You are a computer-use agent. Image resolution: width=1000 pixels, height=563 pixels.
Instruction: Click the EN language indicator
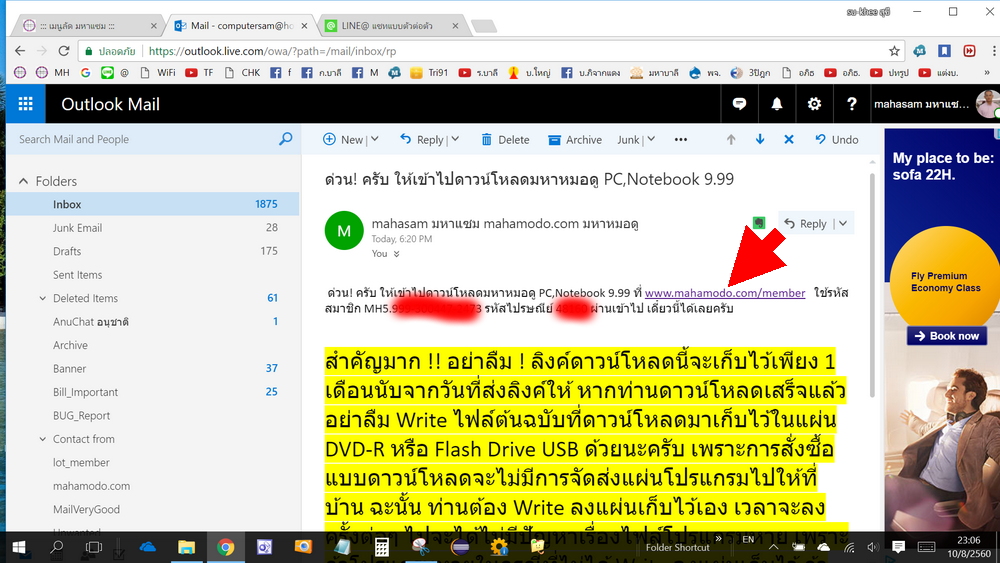[748, 539]
